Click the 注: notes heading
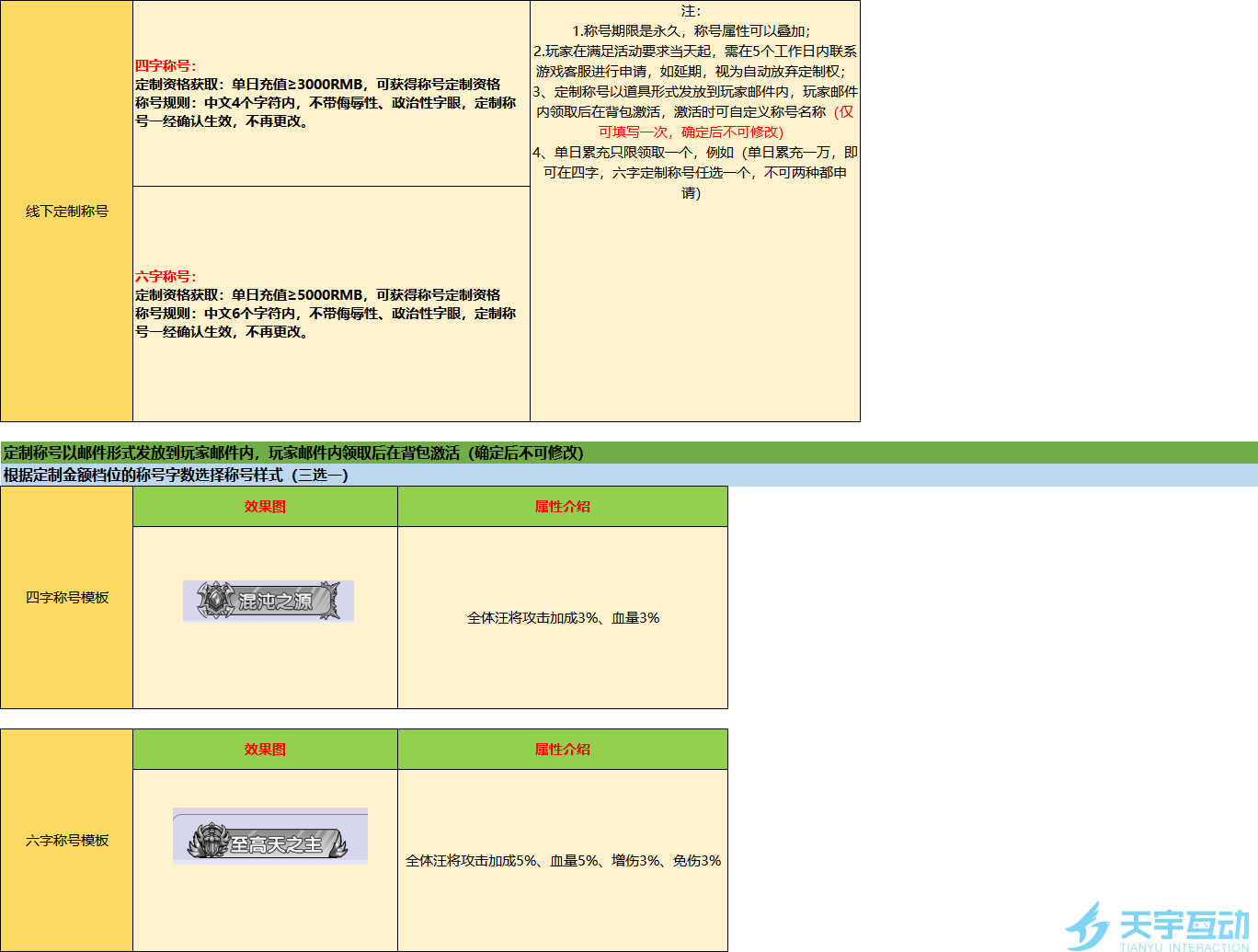Screen dimensions: 1258x952 [691, 11]
